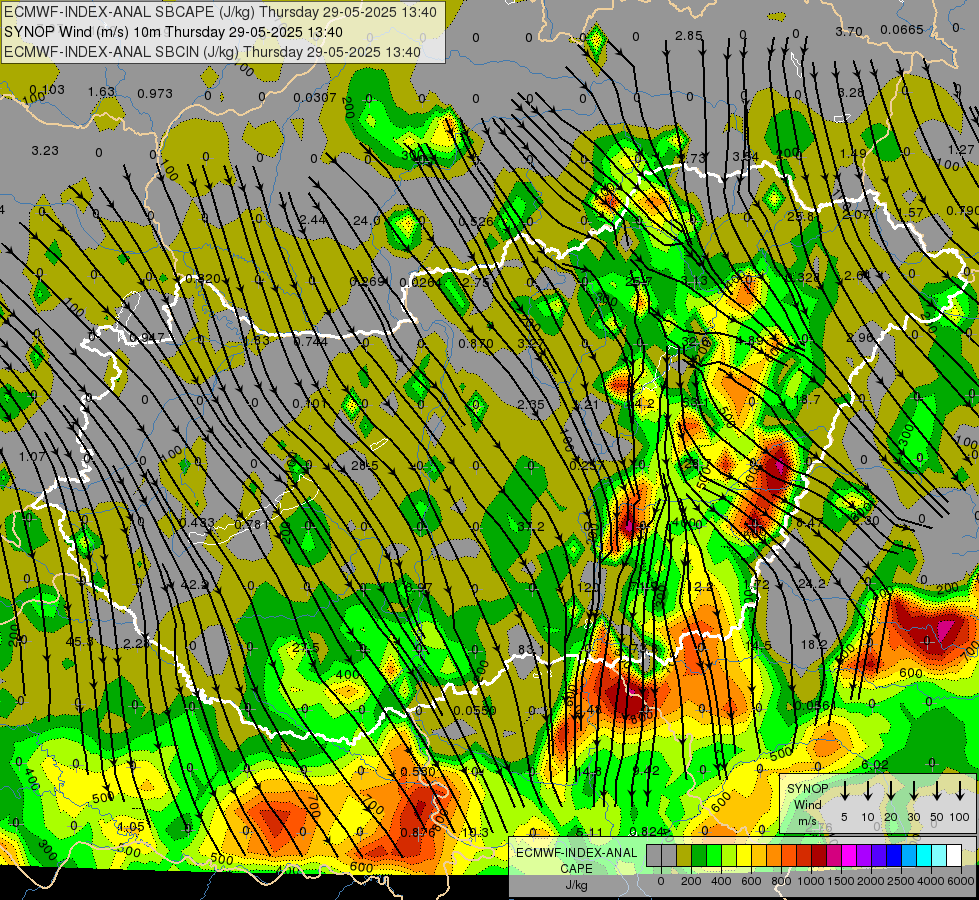Click the 2500 tick label on CAPE scale

click(901, 881)
